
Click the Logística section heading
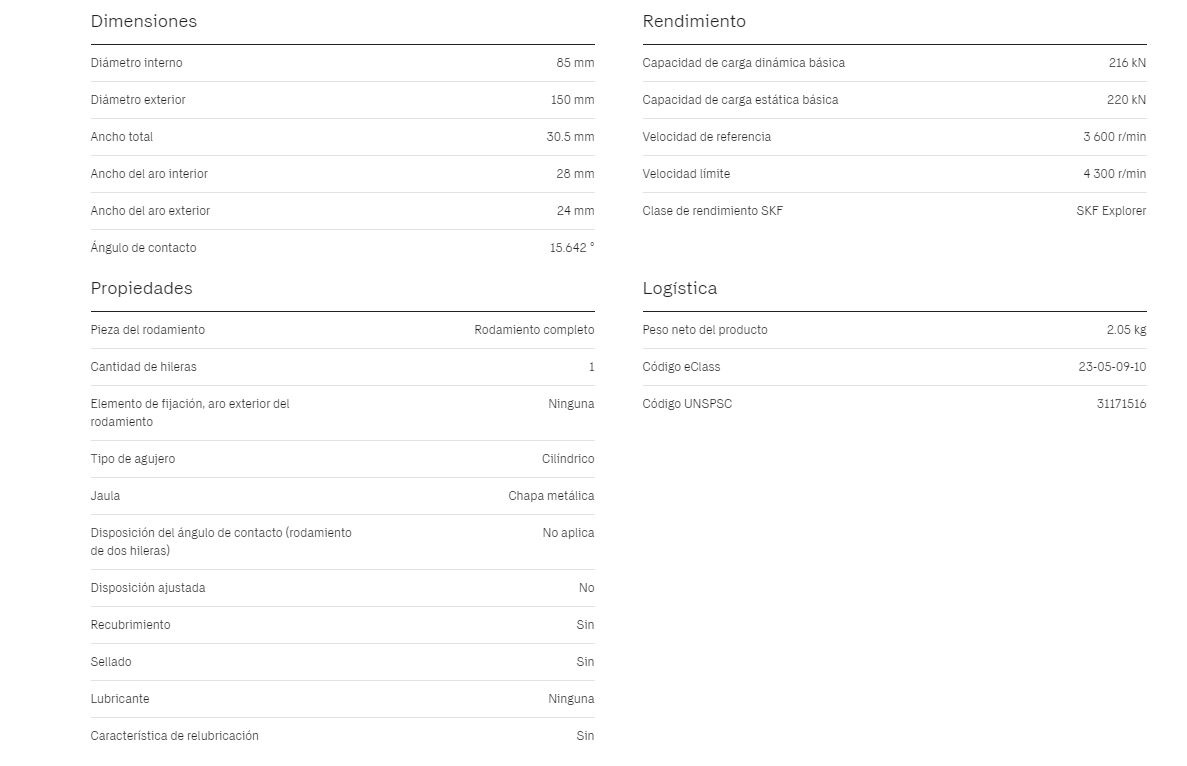tap(679, 288)
